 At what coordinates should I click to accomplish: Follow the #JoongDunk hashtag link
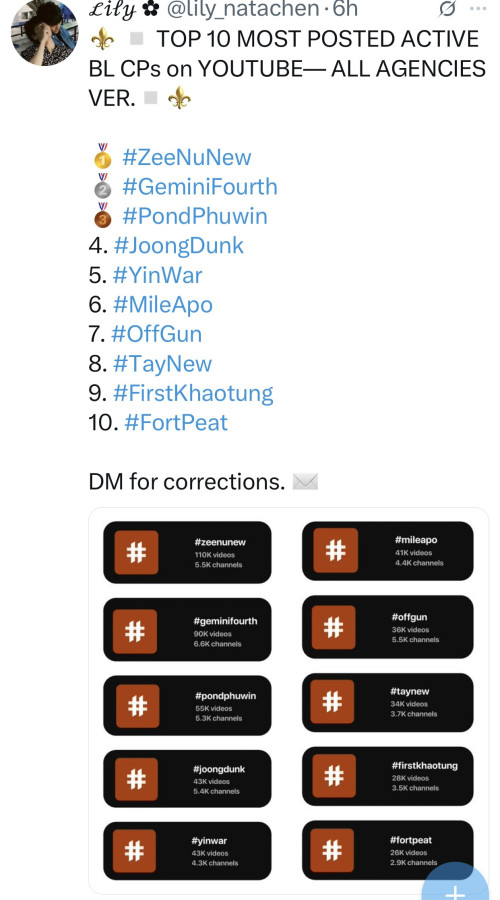[179, 246]
